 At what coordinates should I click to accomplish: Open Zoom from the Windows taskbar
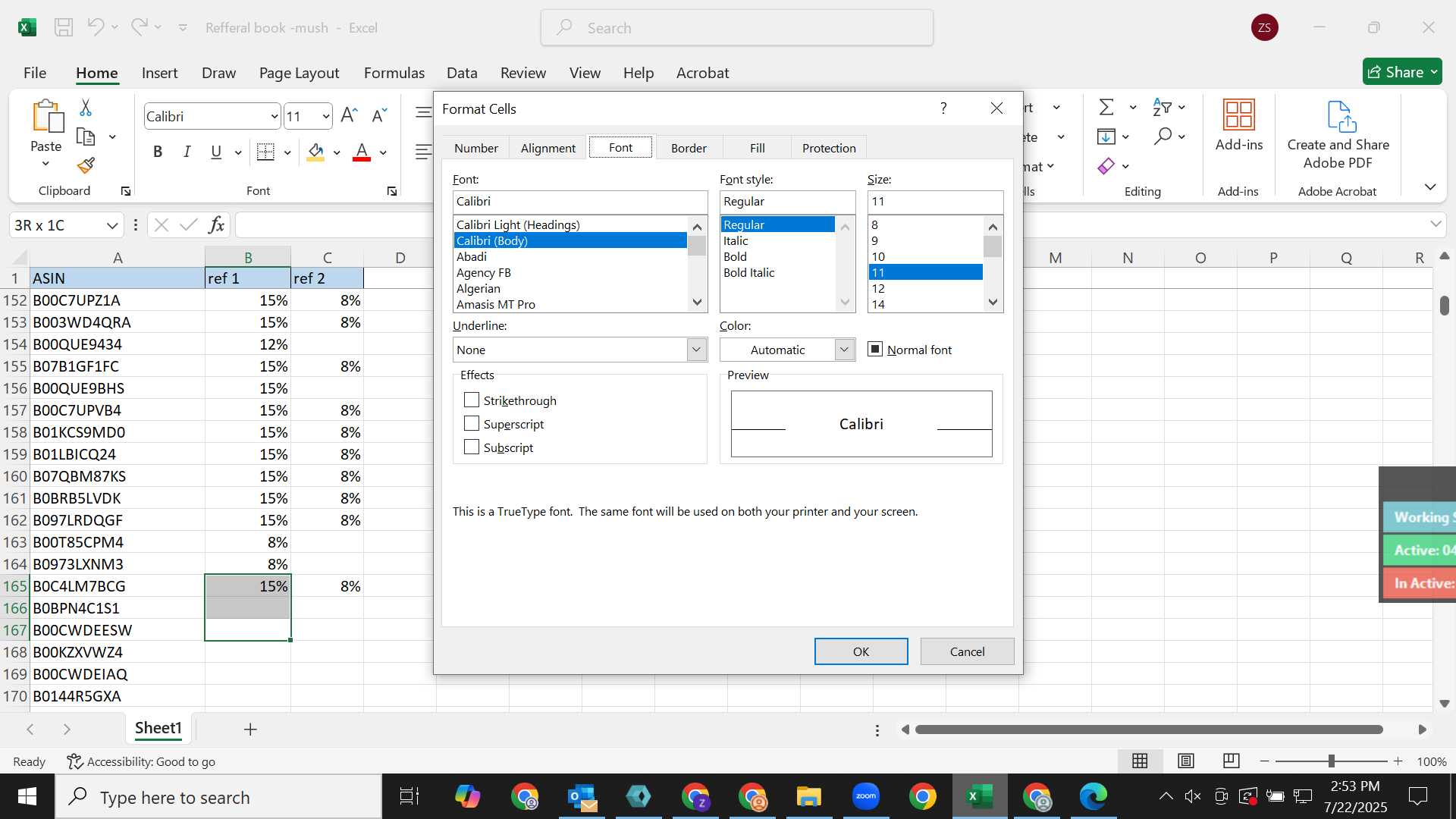click(x=866, y=797)
